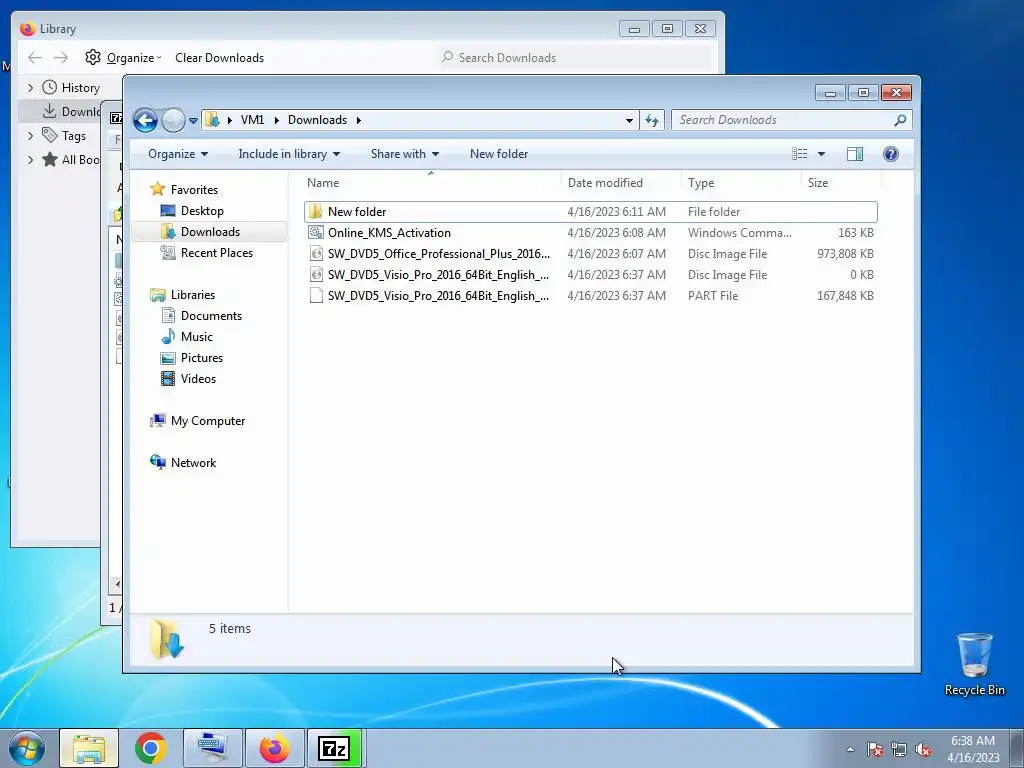
Task: Click the computer with keyboard taskbar icon
Action: [213, 748]
